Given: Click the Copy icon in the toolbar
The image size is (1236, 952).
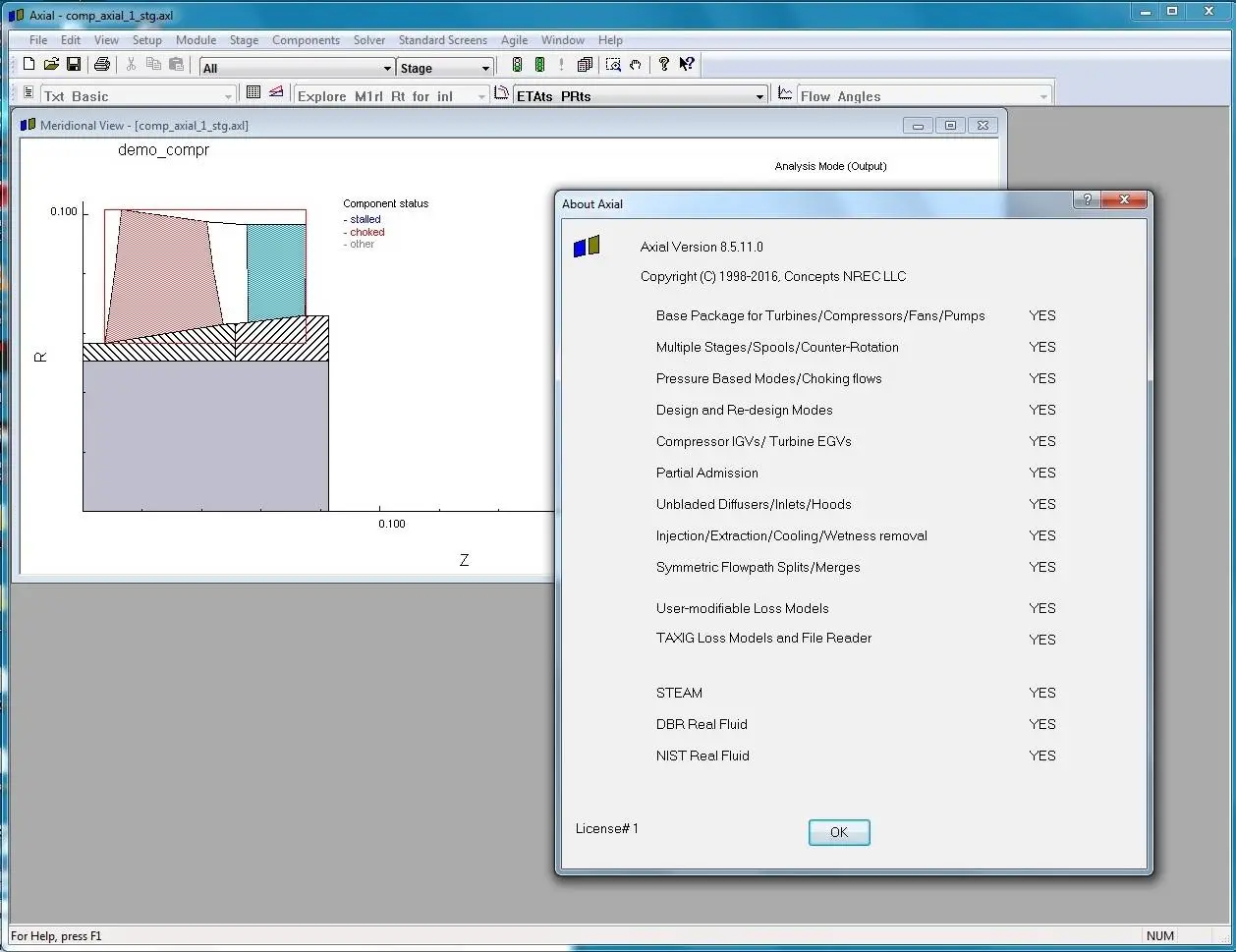Looking at the screenshot, I should tap(153, 65).
